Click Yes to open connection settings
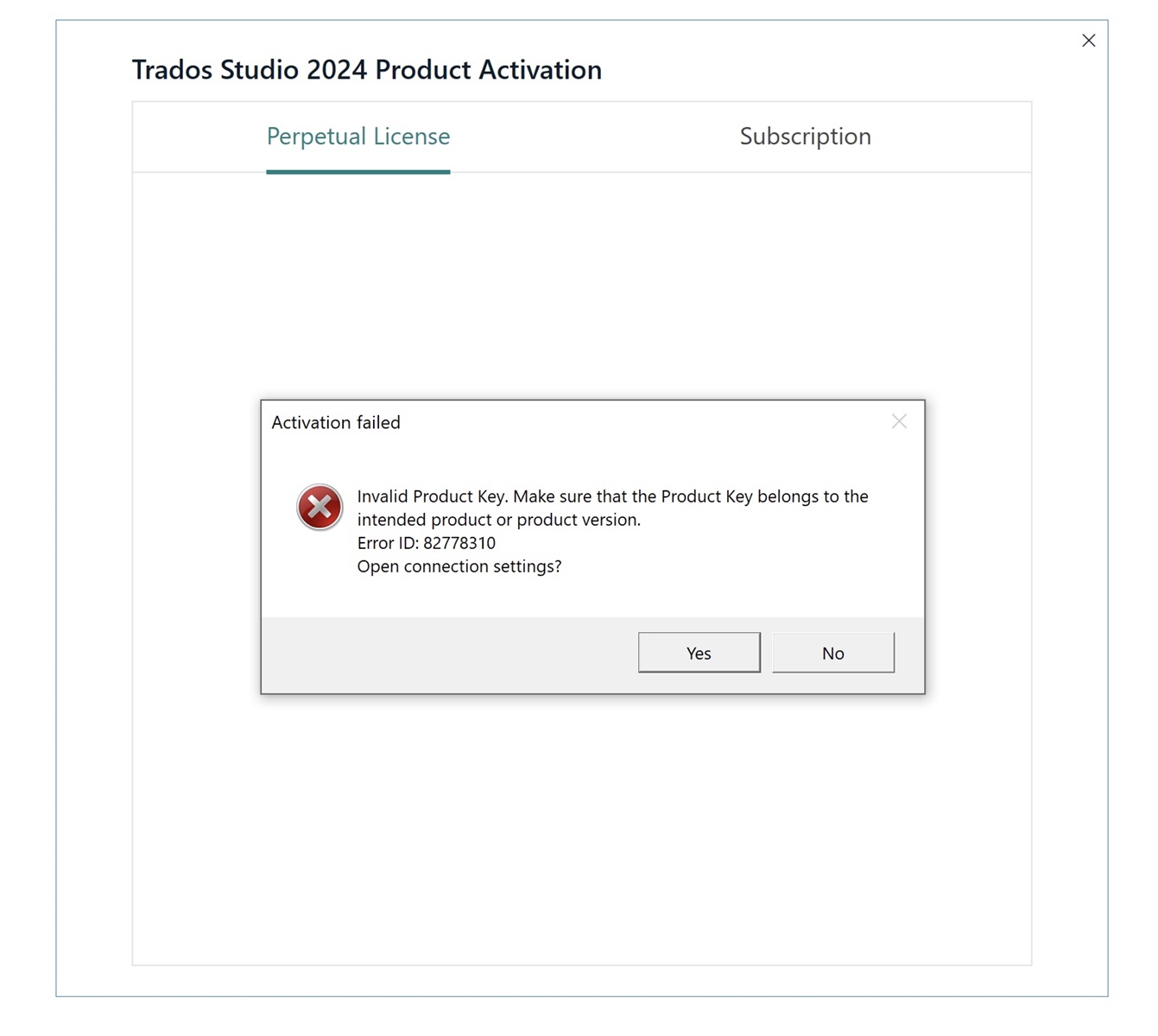 pyautogui.click(x=698, y=653)
